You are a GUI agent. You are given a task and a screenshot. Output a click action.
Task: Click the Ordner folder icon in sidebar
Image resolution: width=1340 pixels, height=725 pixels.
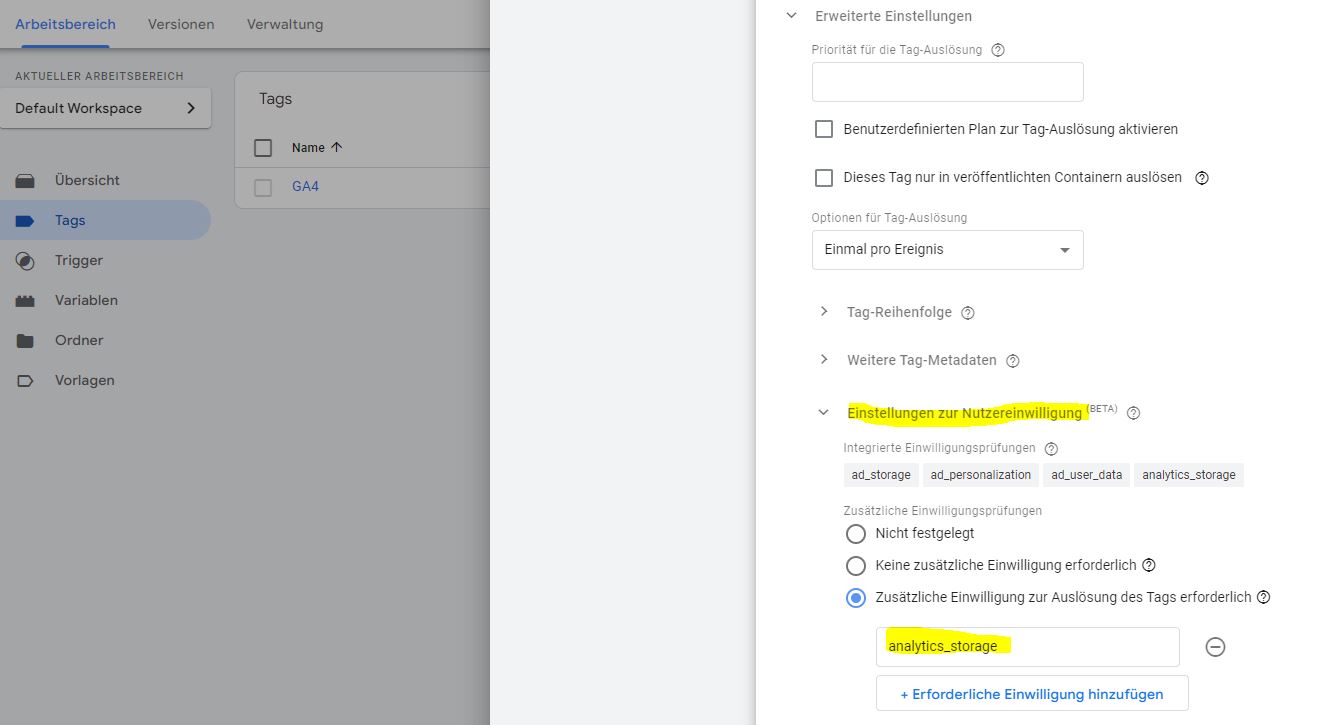point(25,341)
